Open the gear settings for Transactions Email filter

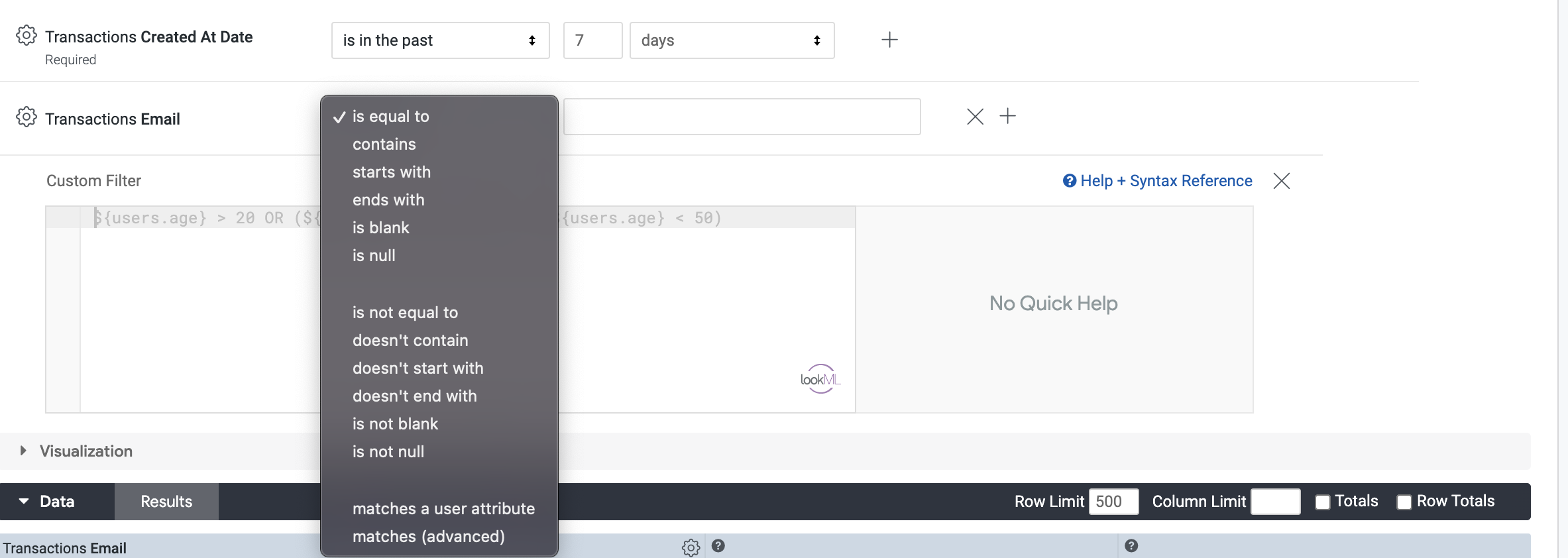click(27, 117)
